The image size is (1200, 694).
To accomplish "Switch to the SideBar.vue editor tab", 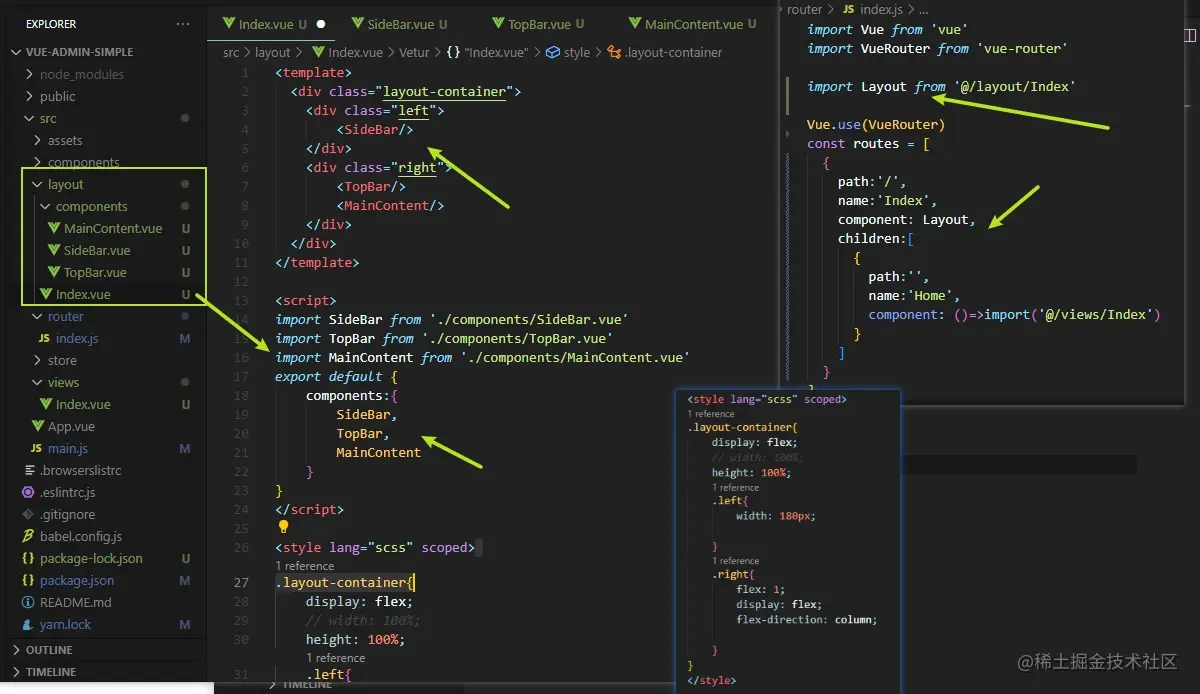I will (x=400, y=24).
